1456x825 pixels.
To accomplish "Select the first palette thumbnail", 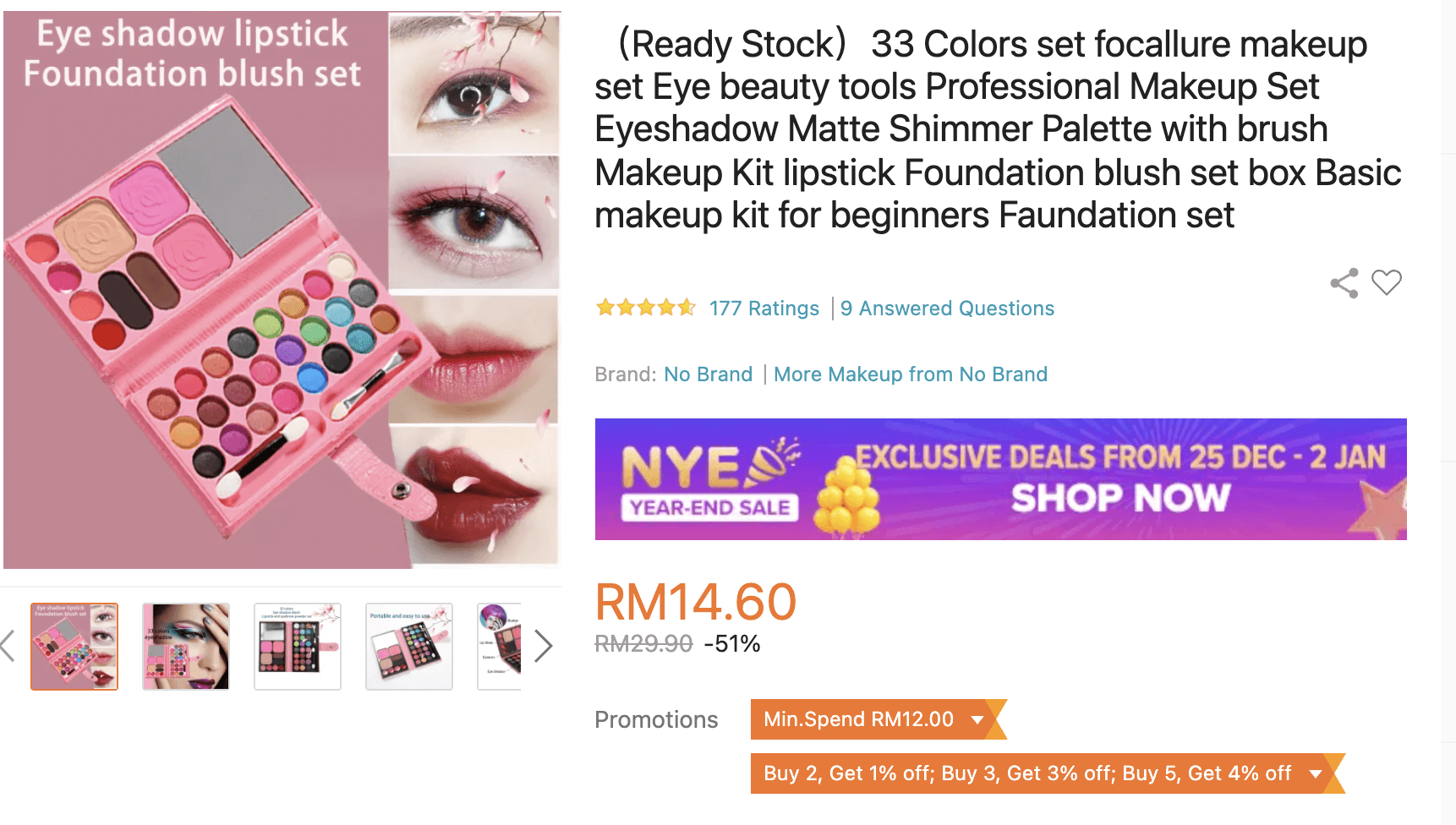I will 74,647.
